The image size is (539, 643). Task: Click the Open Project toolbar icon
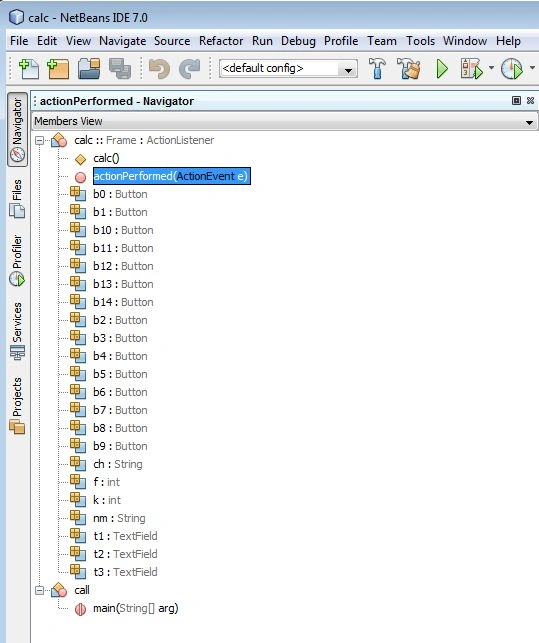(89, 68)
